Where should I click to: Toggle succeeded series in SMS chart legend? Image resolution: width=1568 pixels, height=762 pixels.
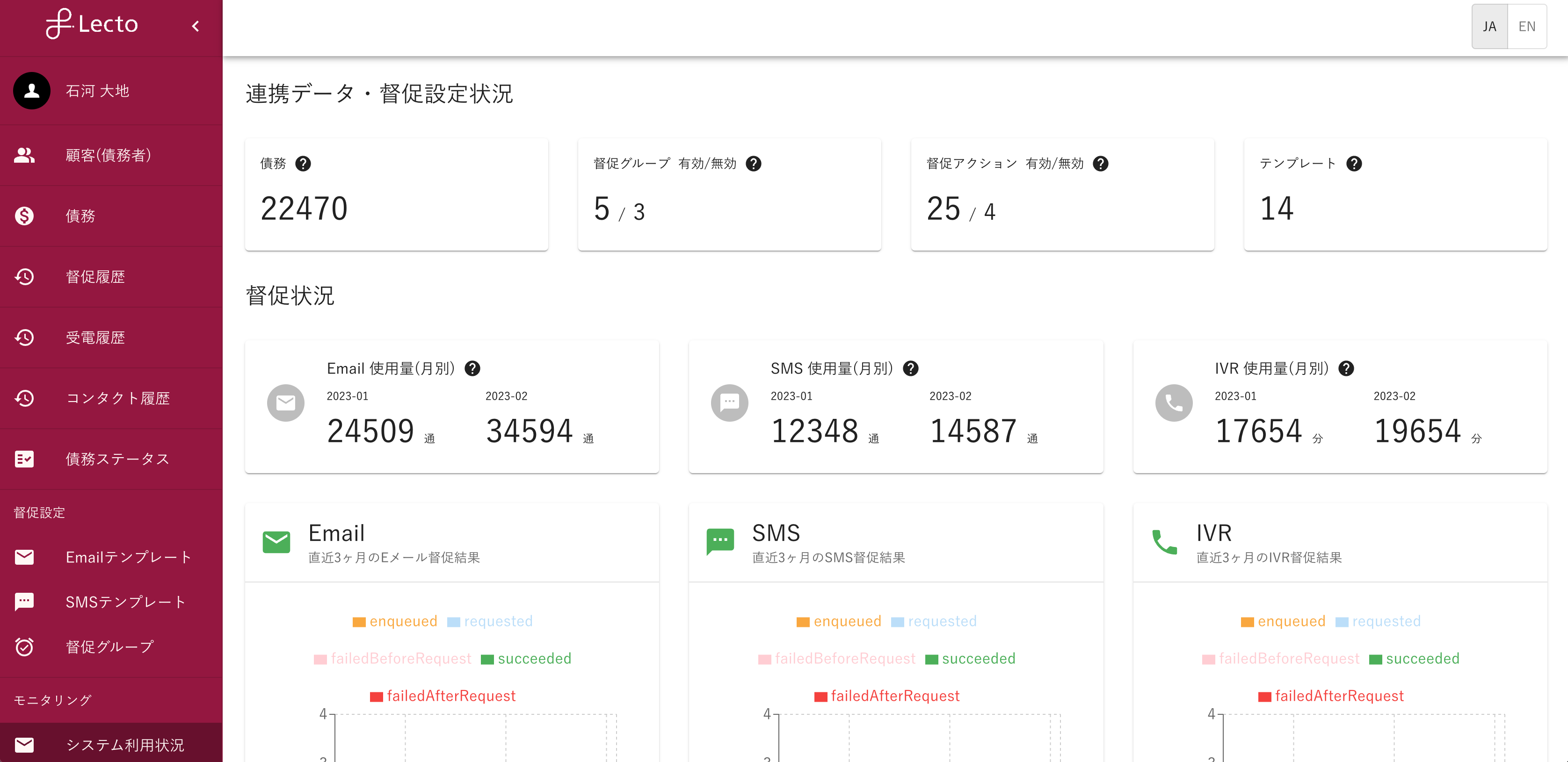click(970, 659)
